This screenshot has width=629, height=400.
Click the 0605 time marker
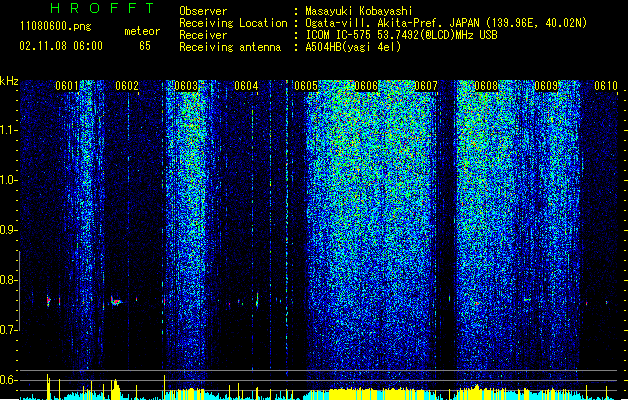pos(306,86)
